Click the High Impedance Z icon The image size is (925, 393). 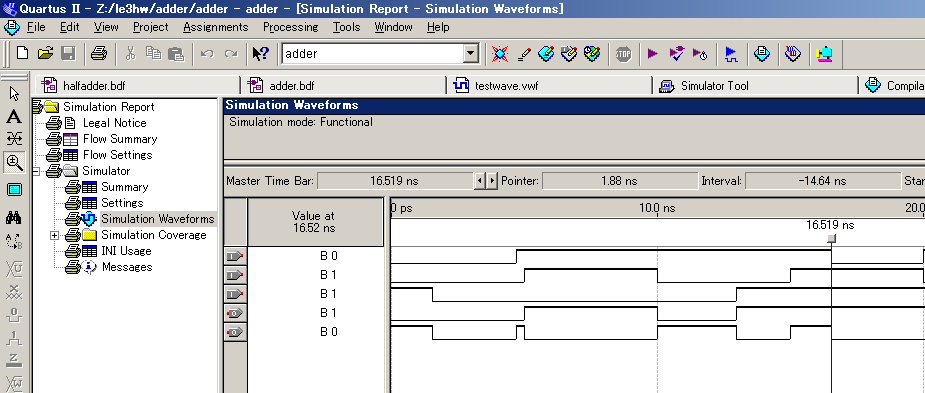[14, 361]
